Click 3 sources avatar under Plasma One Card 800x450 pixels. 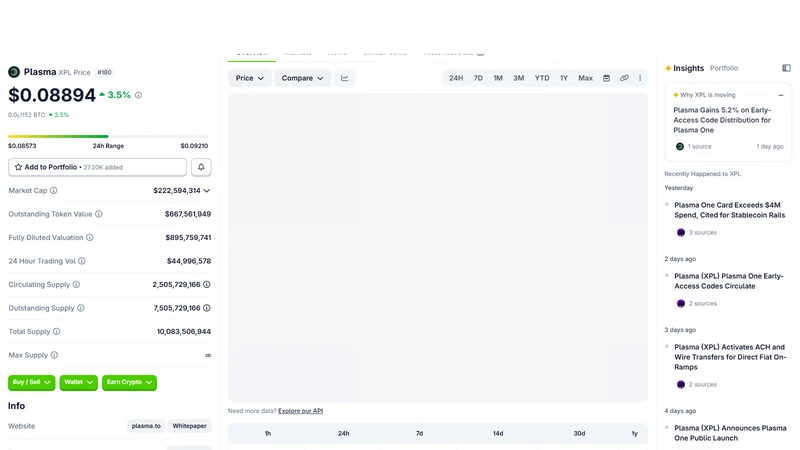(681, 232)
